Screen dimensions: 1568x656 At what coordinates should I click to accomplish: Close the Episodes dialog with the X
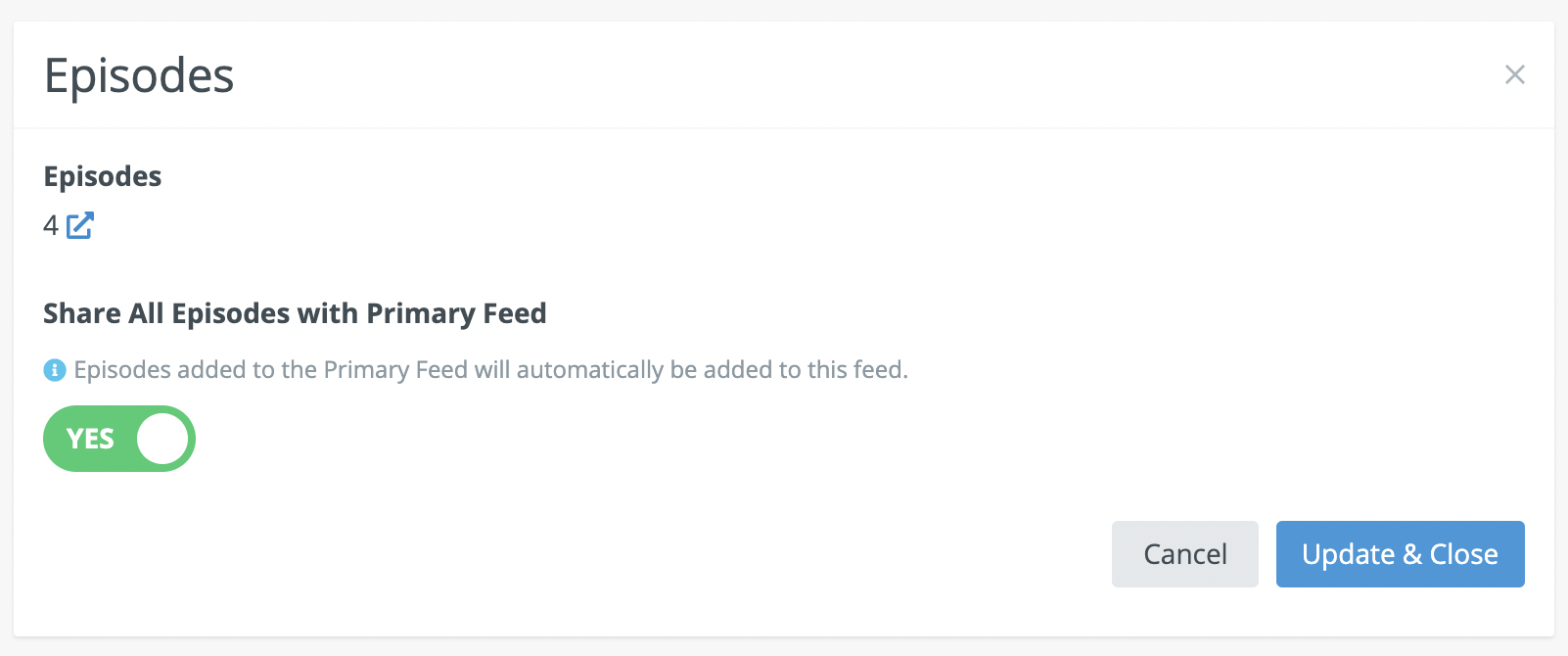[x=1514, y=74]
